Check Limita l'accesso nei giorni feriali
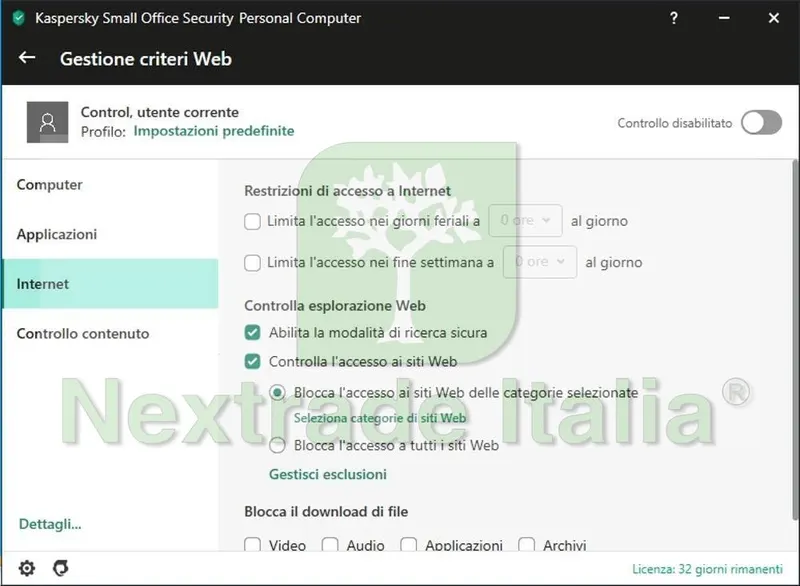 click(252, 221)
